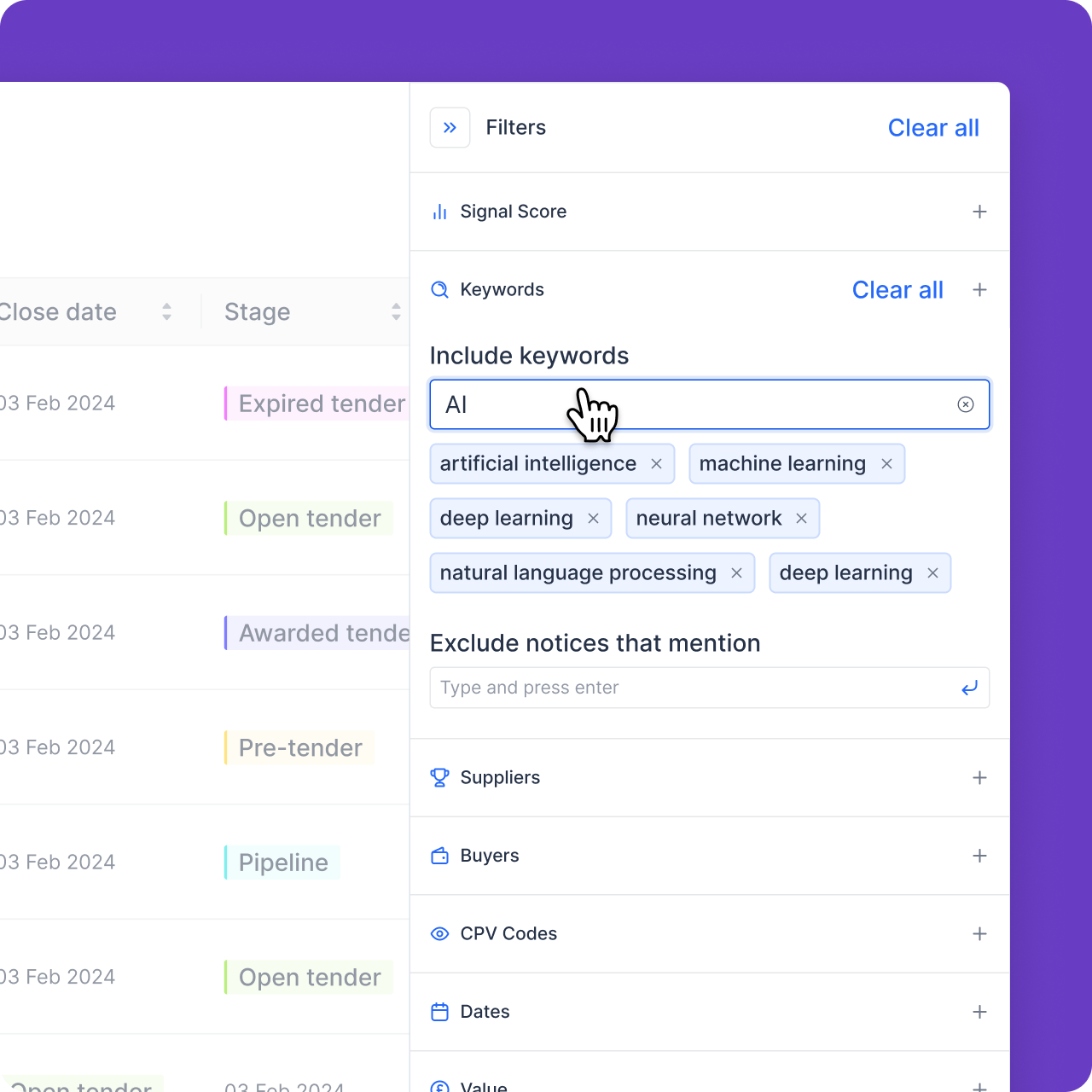Click the Signal Score label
This screenshot has width=1092, height=1092.
click(514, 212)
